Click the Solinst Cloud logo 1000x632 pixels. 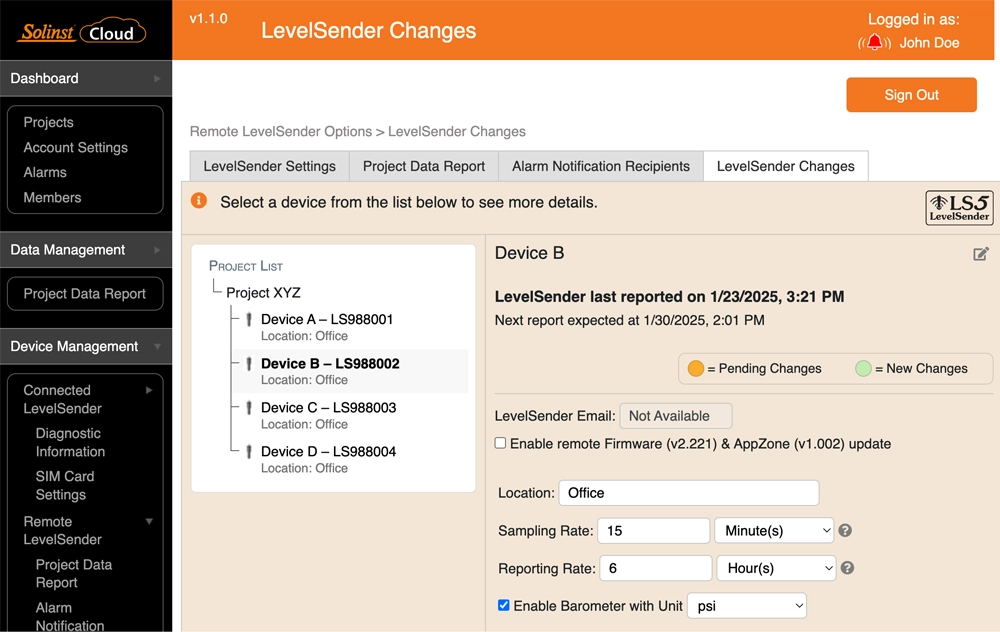80,31
